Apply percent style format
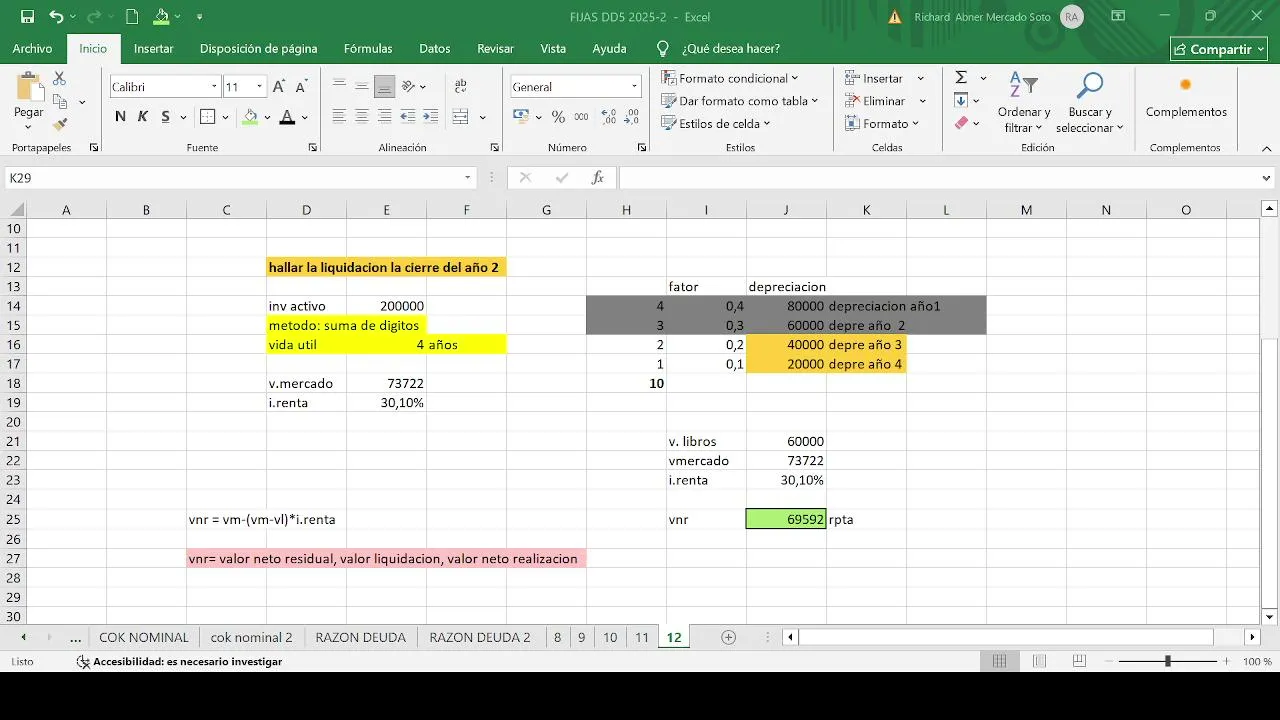This screenshot has height=720, width=1280. [x=558, y=117]
